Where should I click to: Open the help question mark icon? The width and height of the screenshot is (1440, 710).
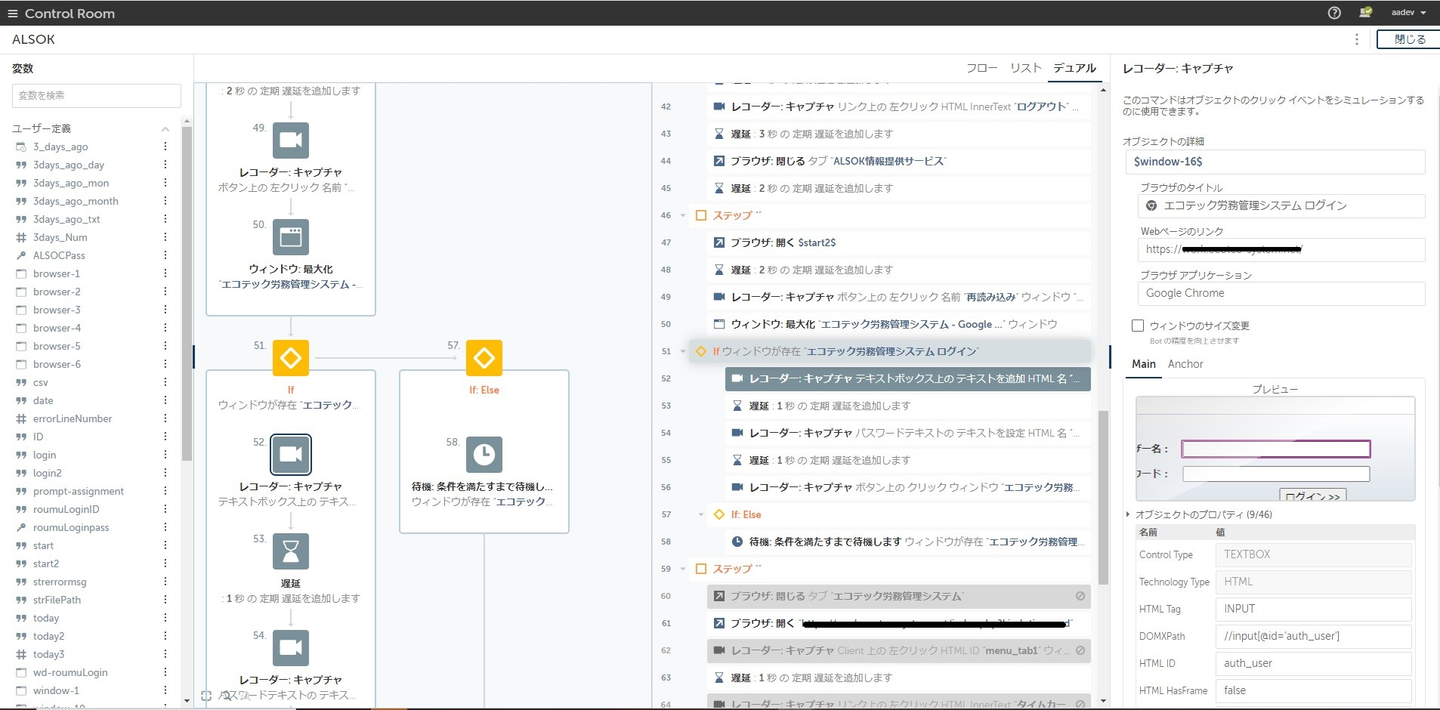(x=1334, y=13)
